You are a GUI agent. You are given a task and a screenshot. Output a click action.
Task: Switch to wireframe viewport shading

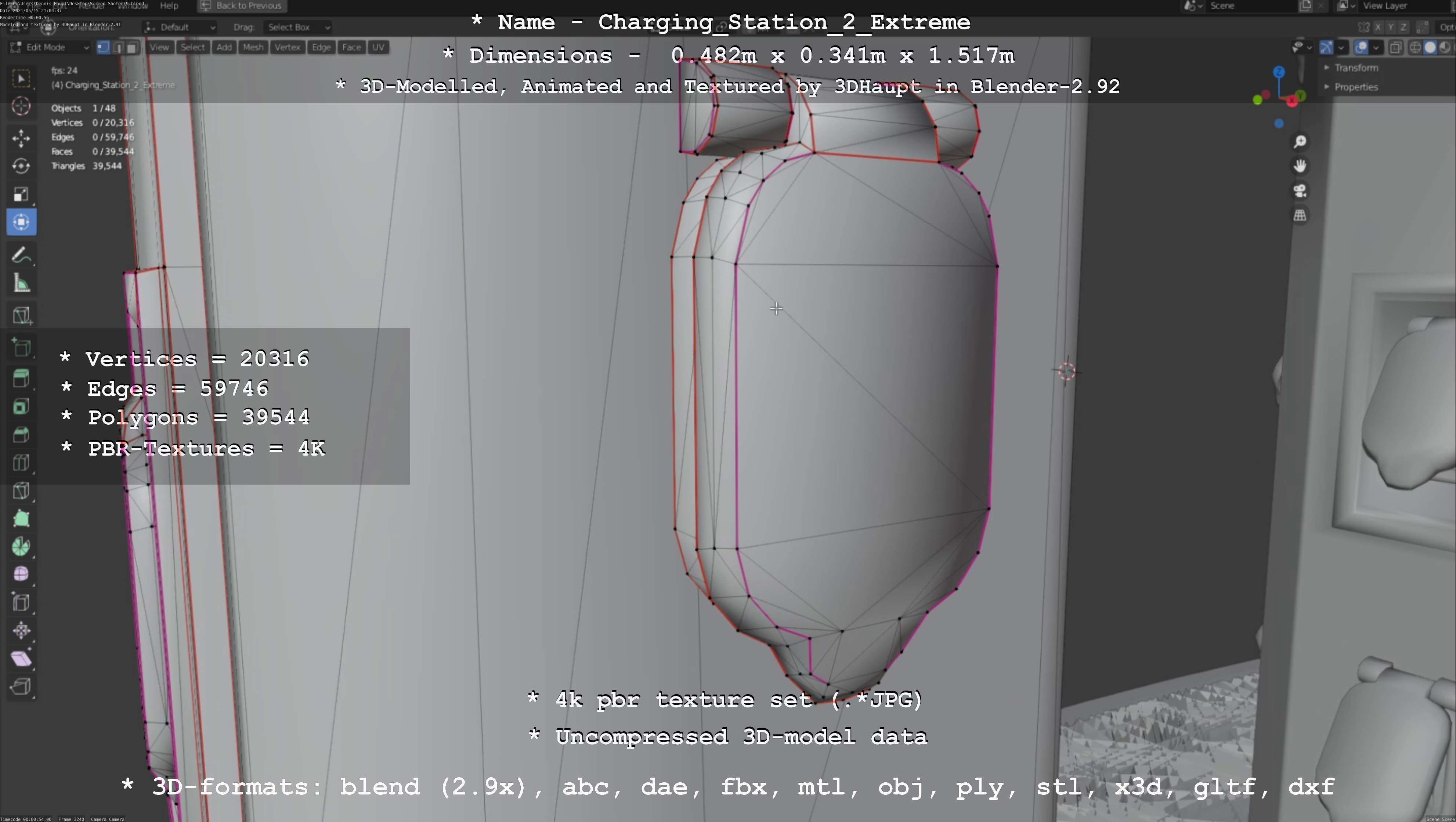point(1415,47)
